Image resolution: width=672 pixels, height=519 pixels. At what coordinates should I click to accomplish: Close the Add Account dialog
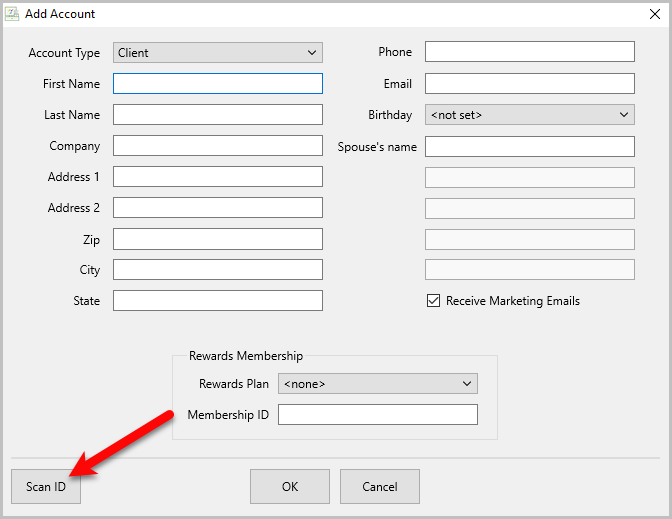[x=654, y=14]
